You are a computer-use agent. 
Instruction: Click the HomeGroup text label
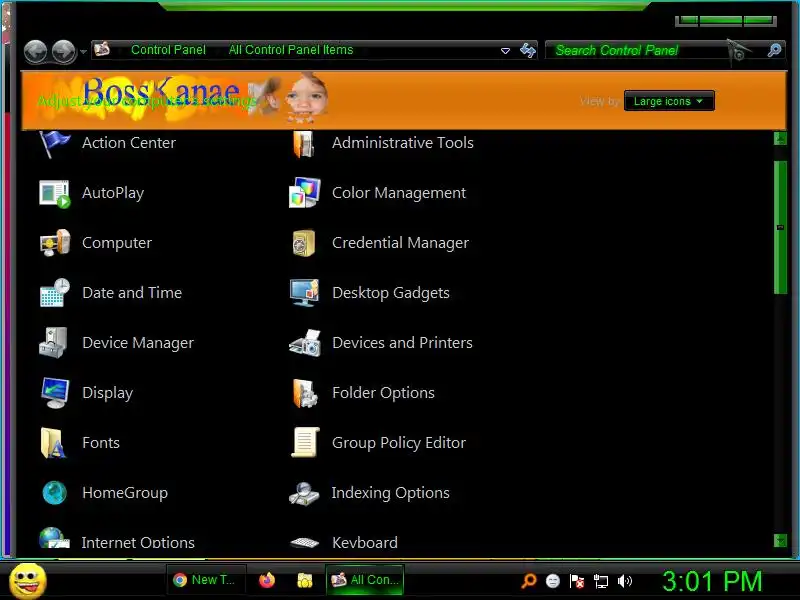pyautogui.click(x=125, y=493)
